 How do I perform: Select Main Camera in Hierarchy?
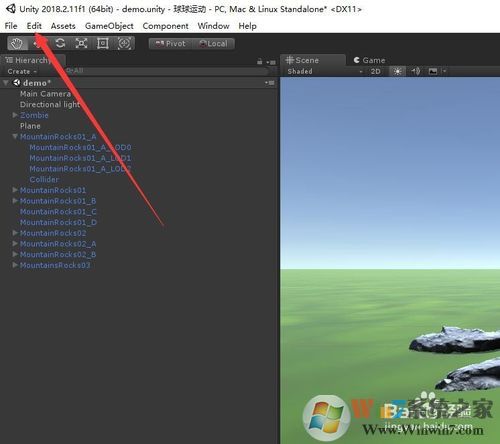(45, 94)
